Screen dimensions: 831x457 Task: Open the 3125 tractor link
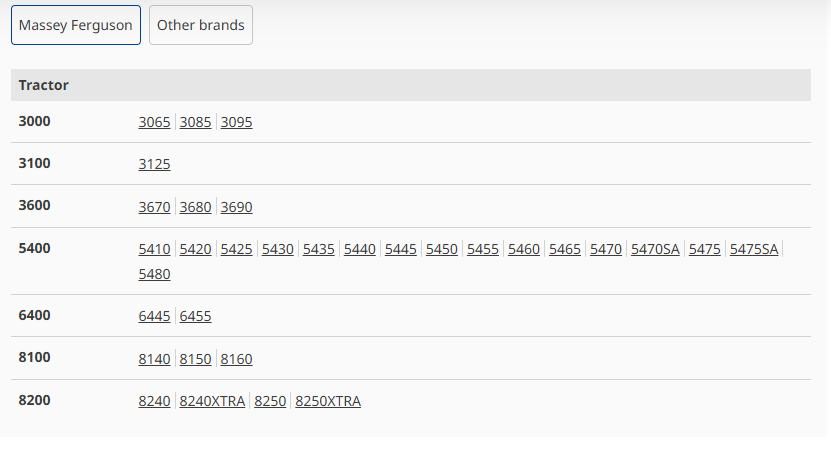[x=154, y=165]
